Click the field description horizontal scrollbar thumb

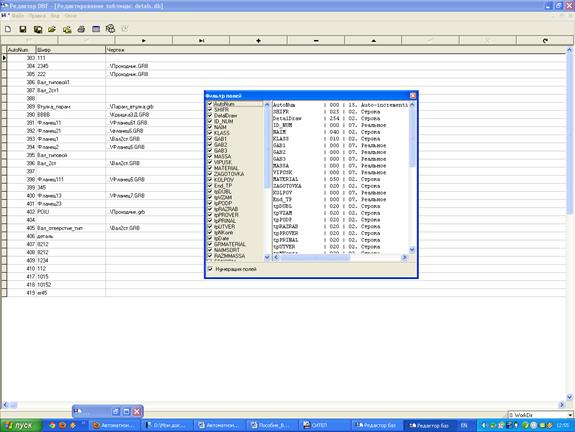315,257
